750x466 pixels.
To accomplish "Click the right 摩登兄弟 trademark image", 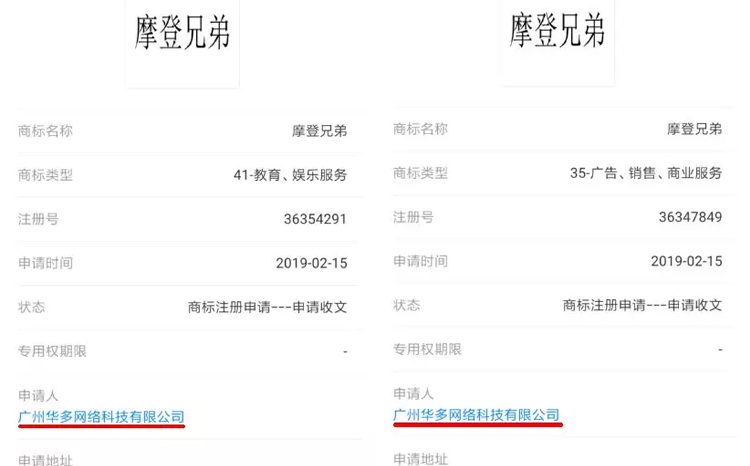I will [x=558, y=42].
